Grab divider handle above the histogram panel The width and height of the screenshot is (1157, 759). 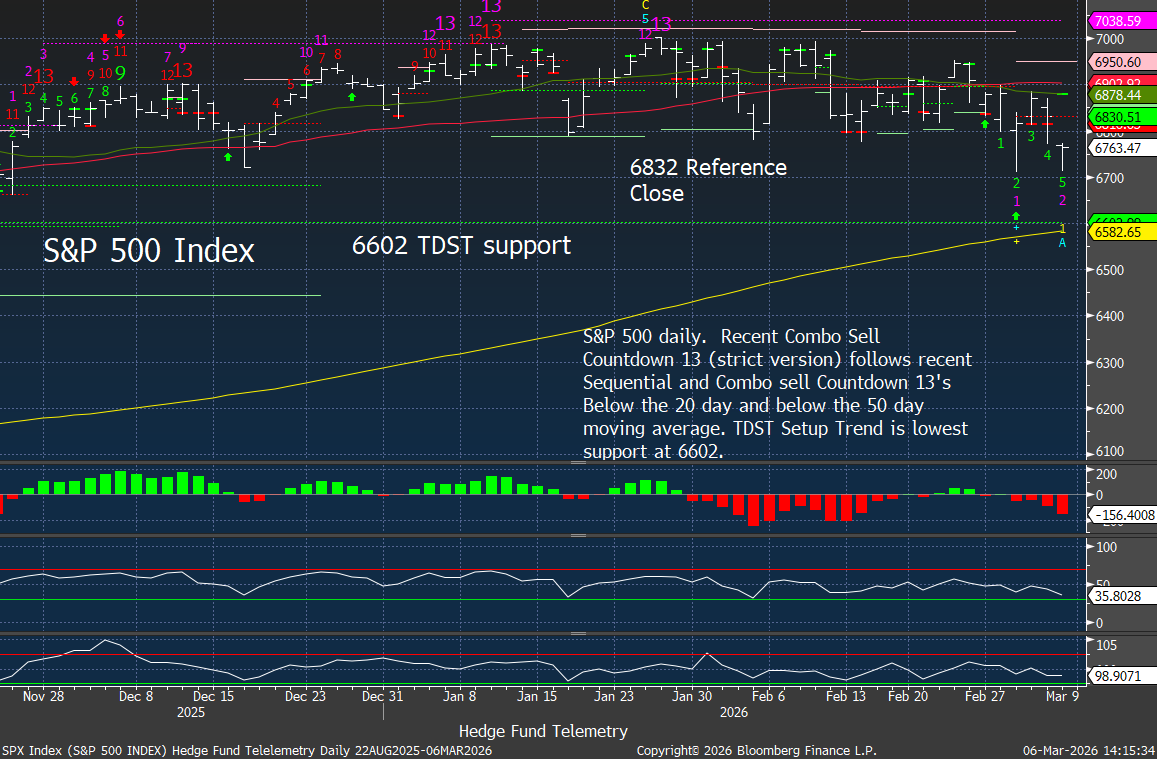point(578,464)
